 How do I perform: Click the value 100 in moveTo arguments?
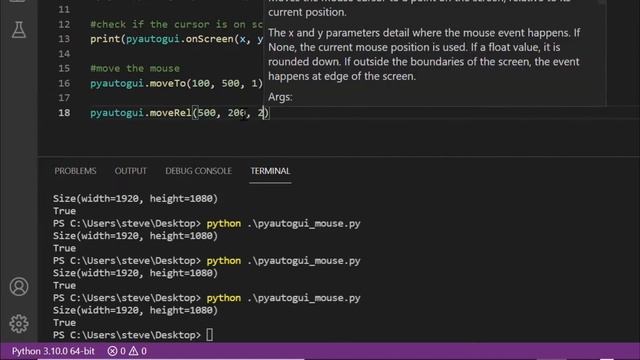201,83
